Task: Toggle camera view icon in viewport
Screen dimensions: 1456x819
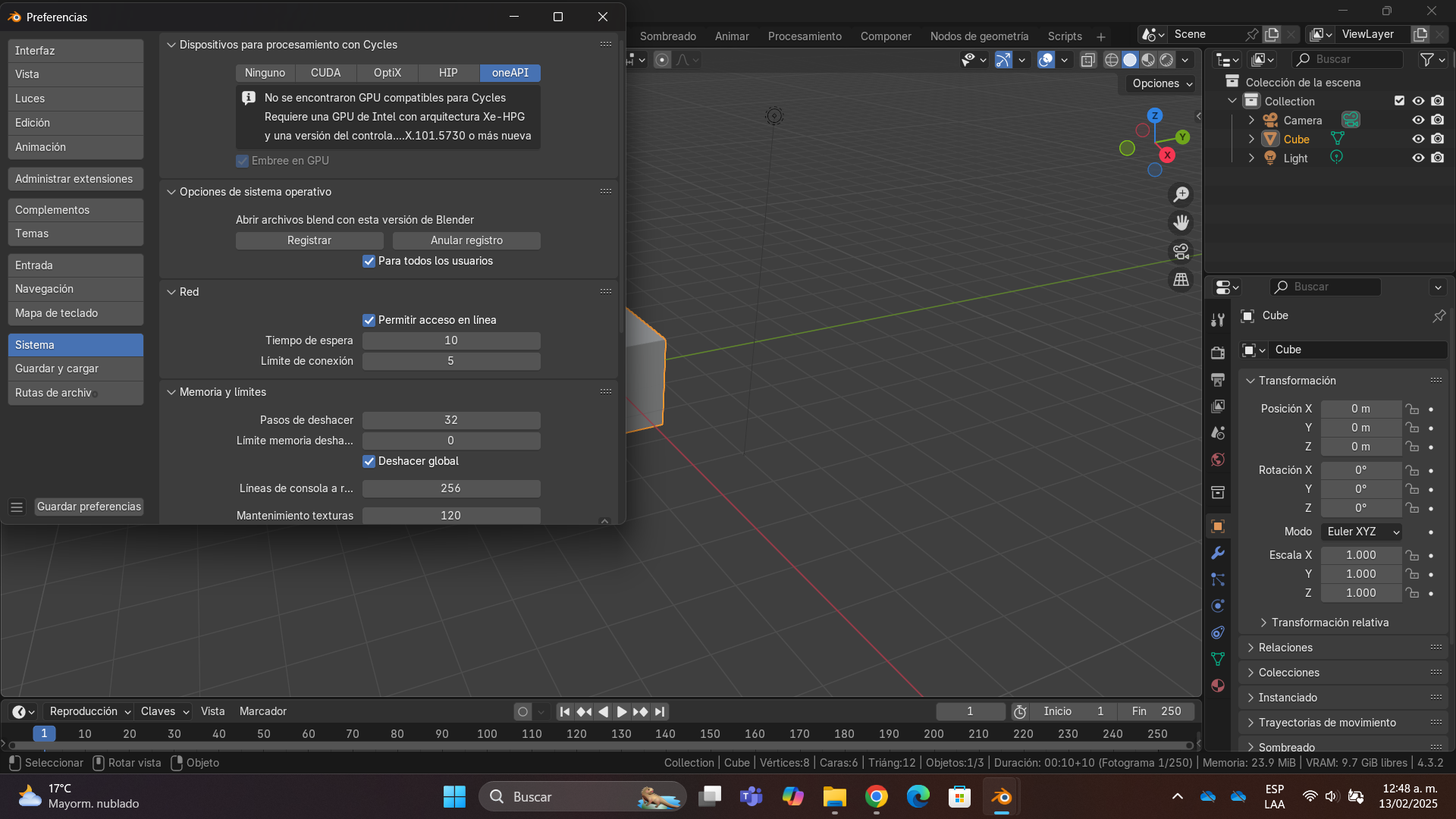Action: 1181,251
